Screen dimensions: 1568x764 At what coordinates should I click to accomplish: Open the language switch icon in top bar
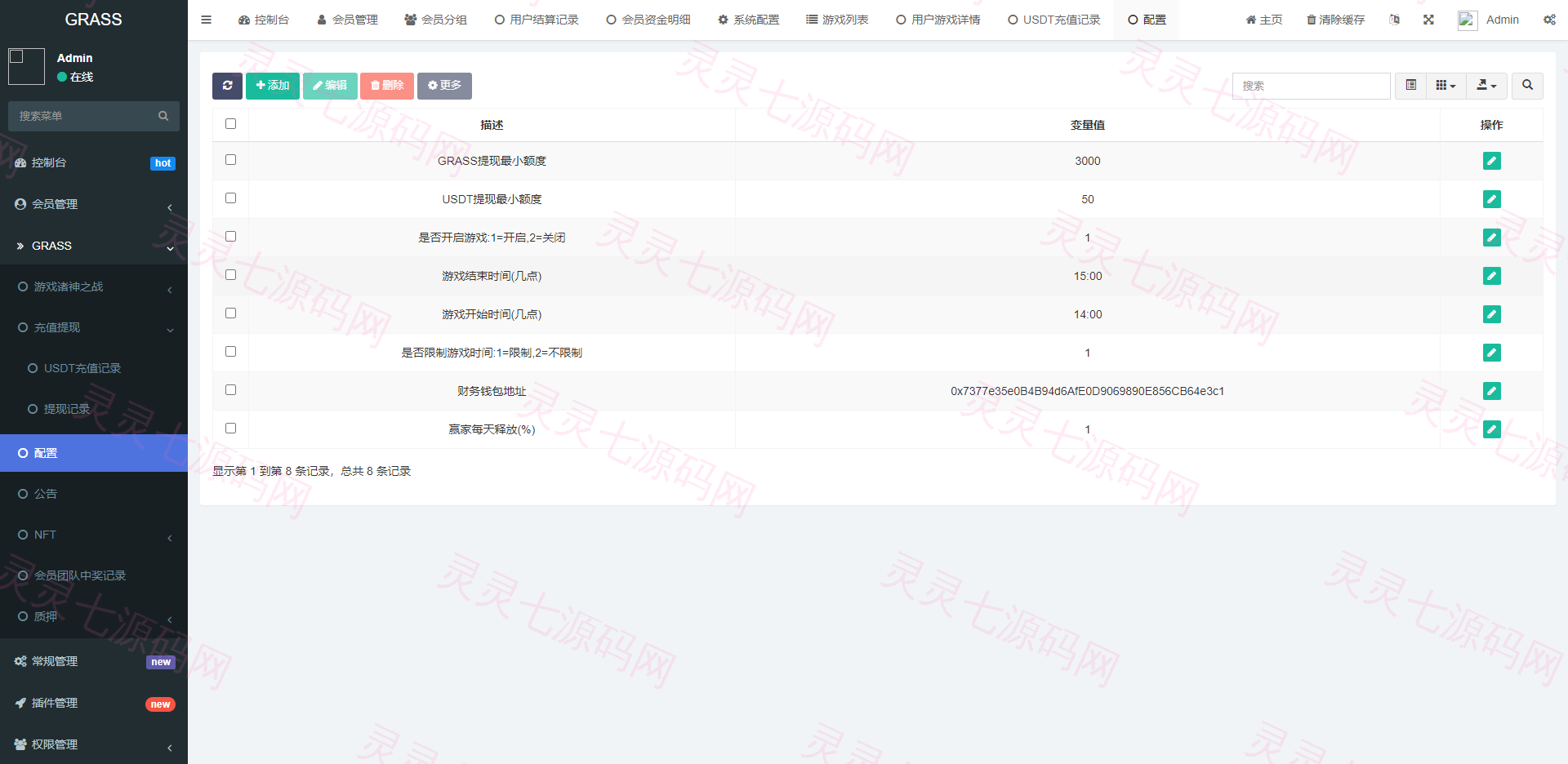pos(1394,20)
